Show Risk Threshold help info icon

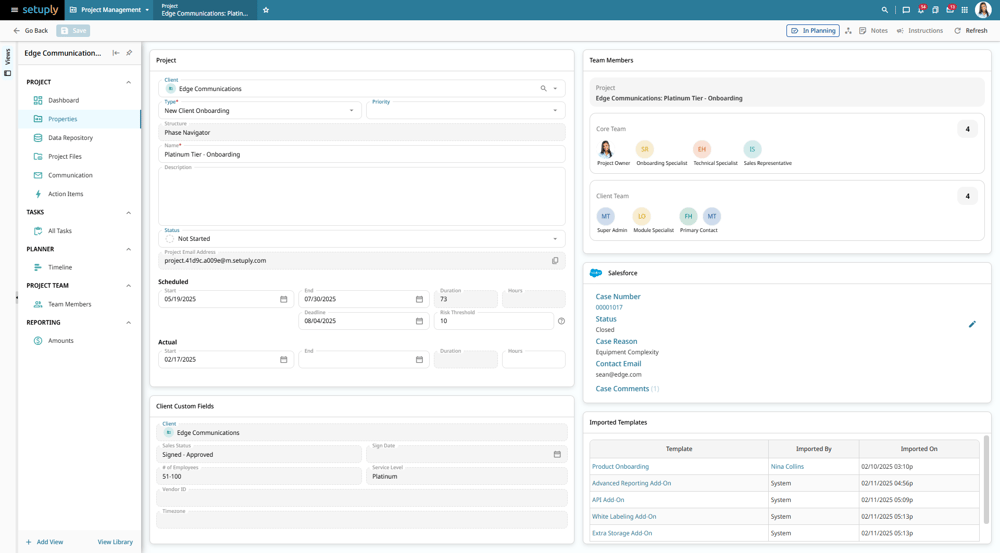pyautogui.click(x=561, y=321)
